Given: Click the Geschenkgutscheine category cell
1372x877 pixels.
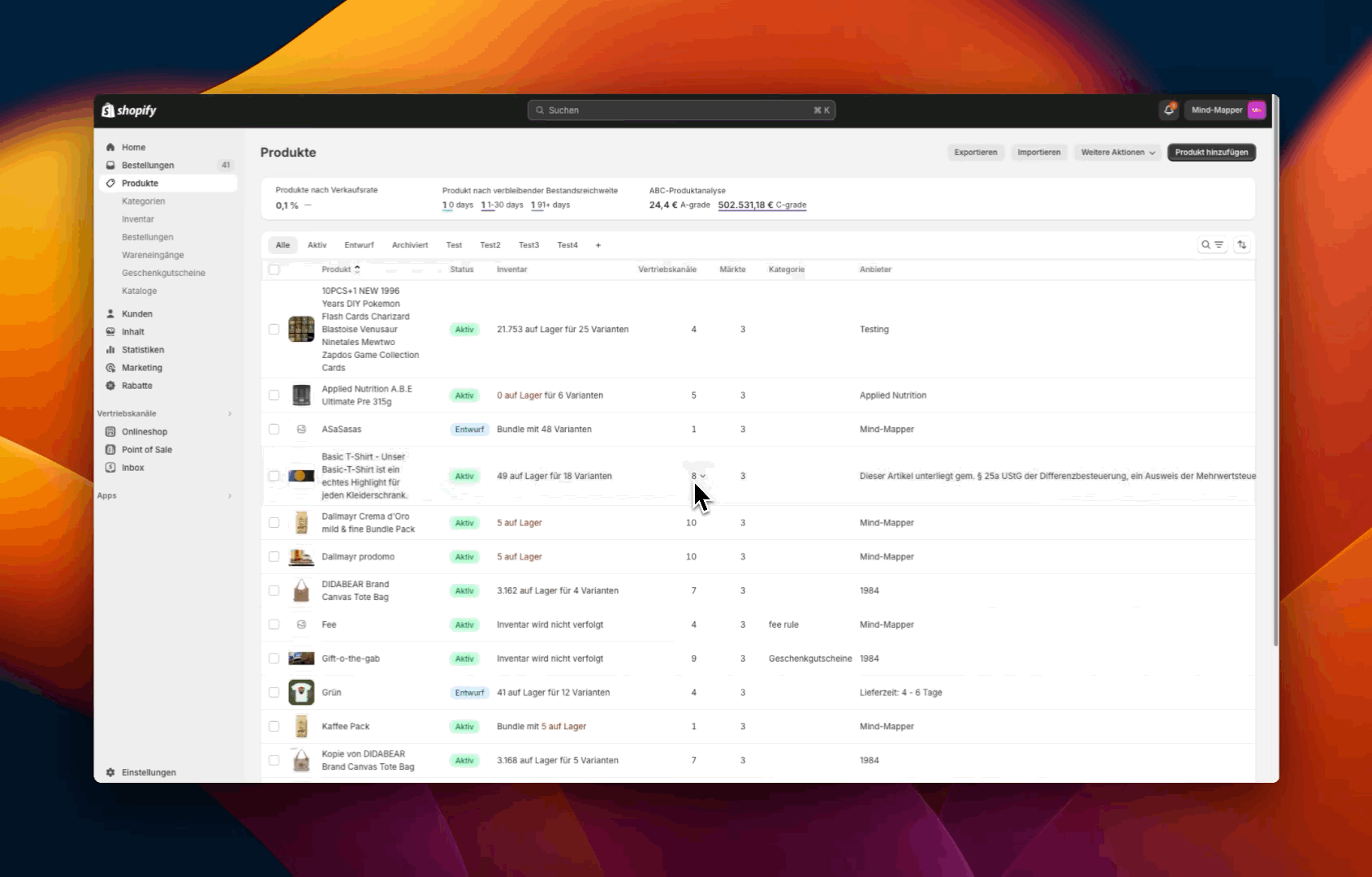Looking at the screenshot, I should coord(810,659).
